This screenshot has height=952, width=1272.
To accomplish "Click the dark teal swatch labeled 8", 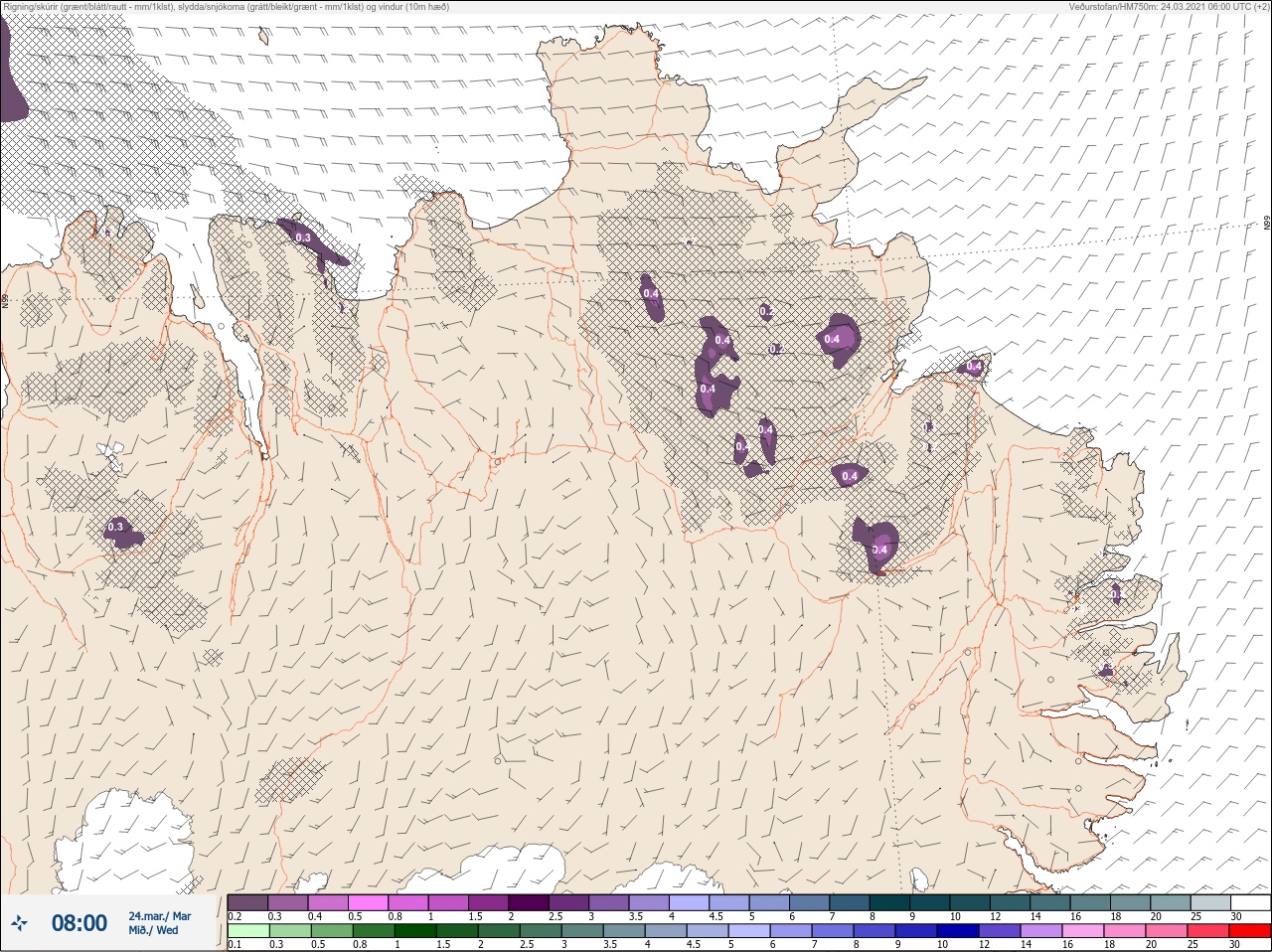I will click(890, 902).
